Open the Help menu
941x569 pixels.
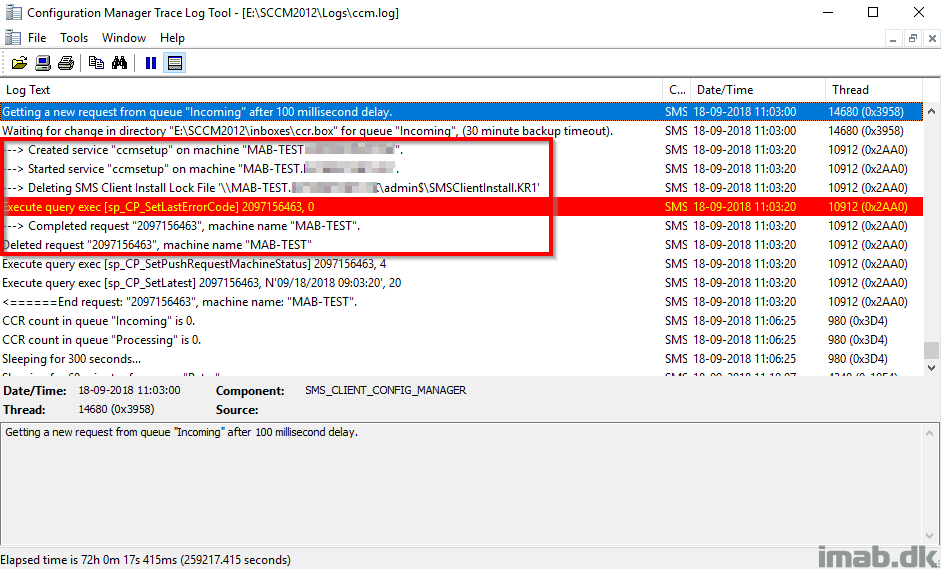click(172, 38)
